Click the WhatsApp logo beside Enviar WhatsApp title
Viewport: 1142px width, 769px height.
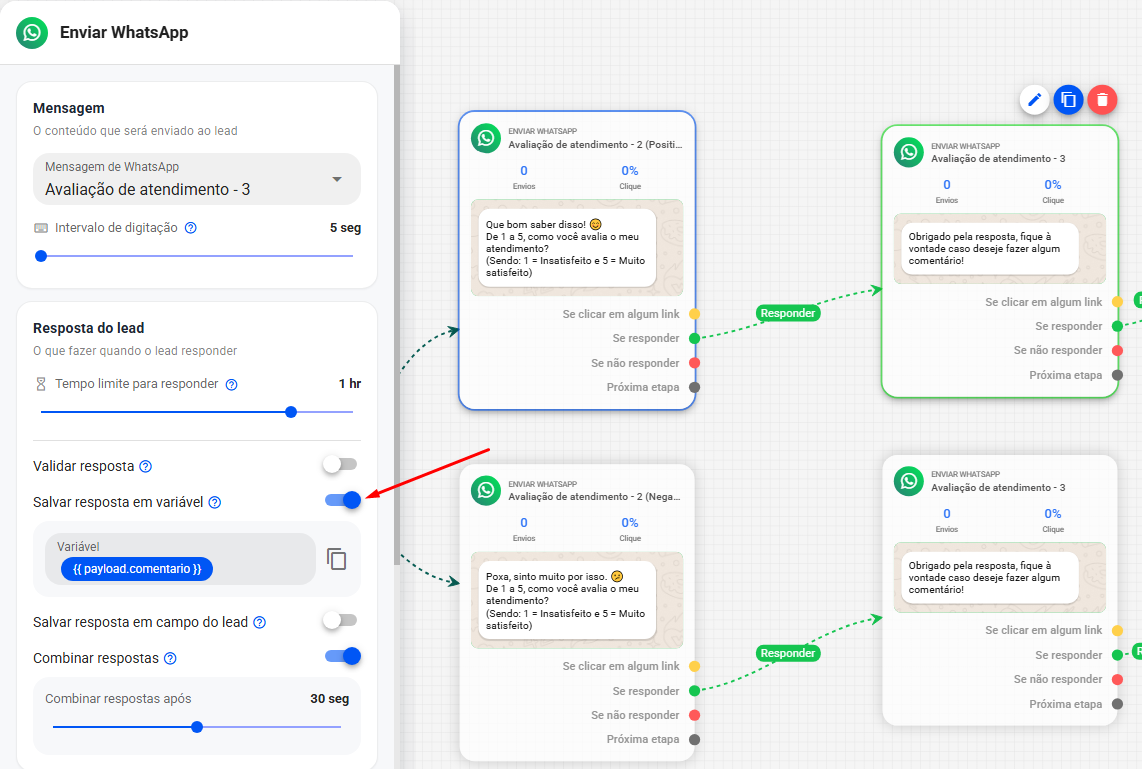click(x=32, y=33)
